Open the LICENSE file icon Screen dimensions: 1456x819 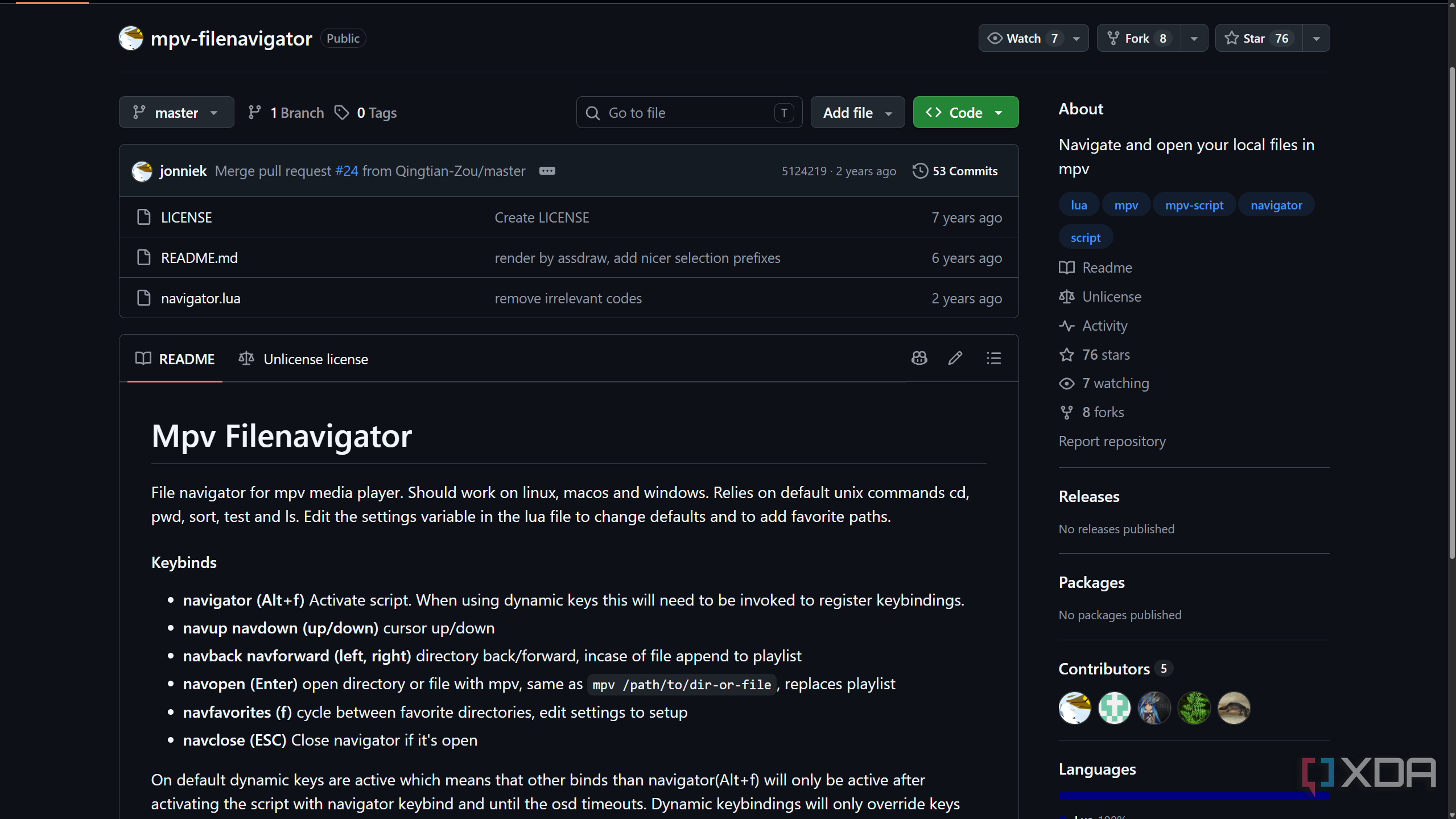(x=144, y=217)
